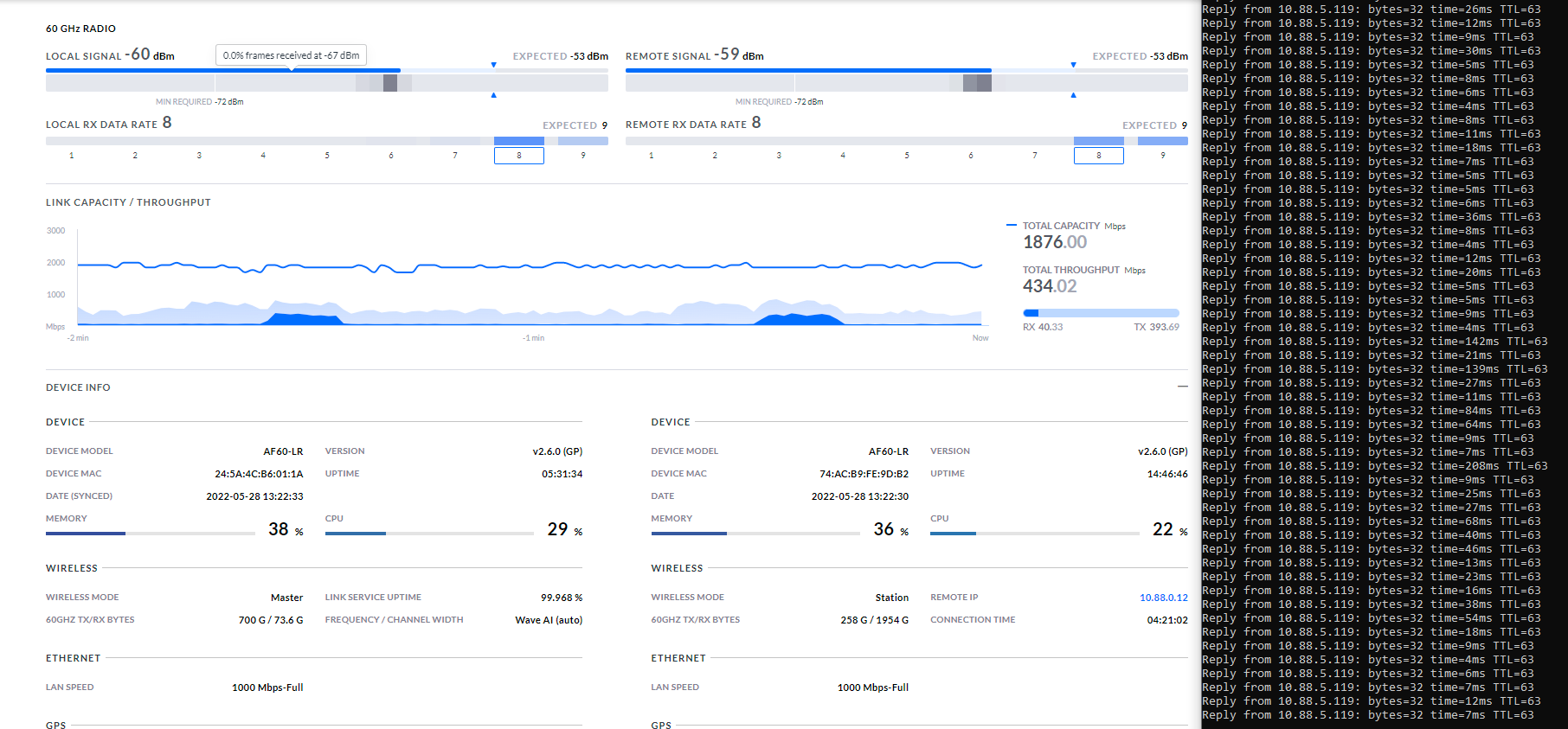Click terminal ping reply with time=84ms
This screenshot has width=1568, height=729.
[1371, 411]
